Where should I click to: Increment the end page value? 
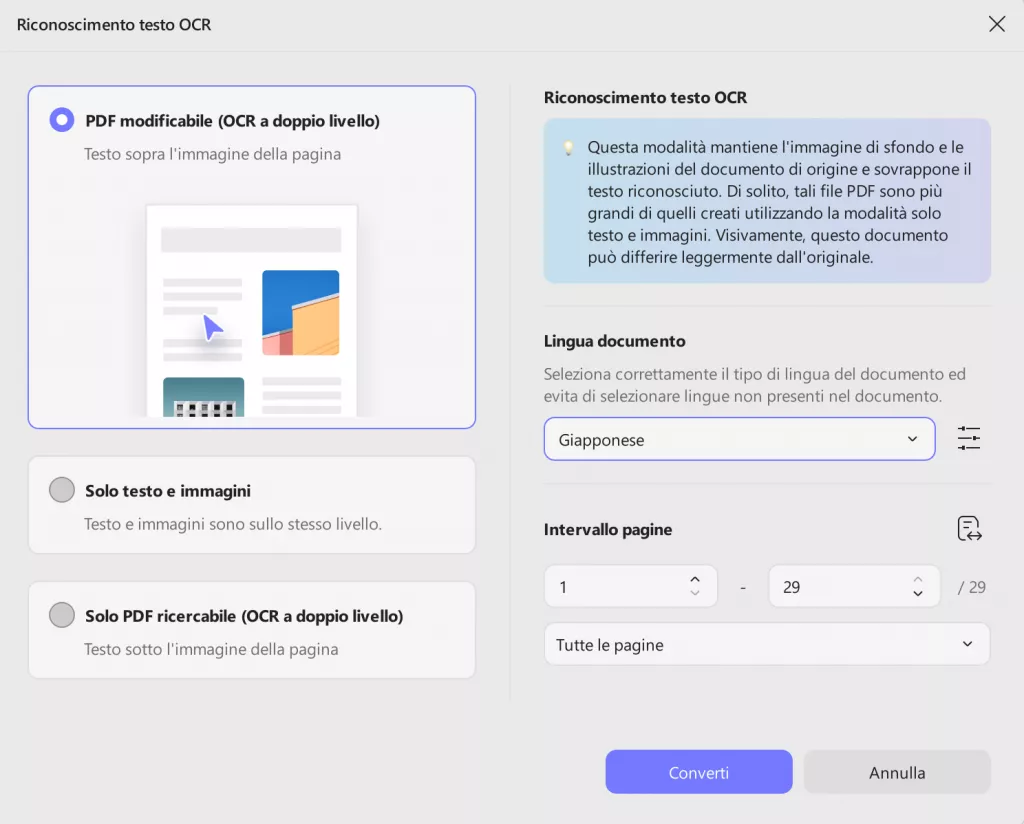[917, 578]
